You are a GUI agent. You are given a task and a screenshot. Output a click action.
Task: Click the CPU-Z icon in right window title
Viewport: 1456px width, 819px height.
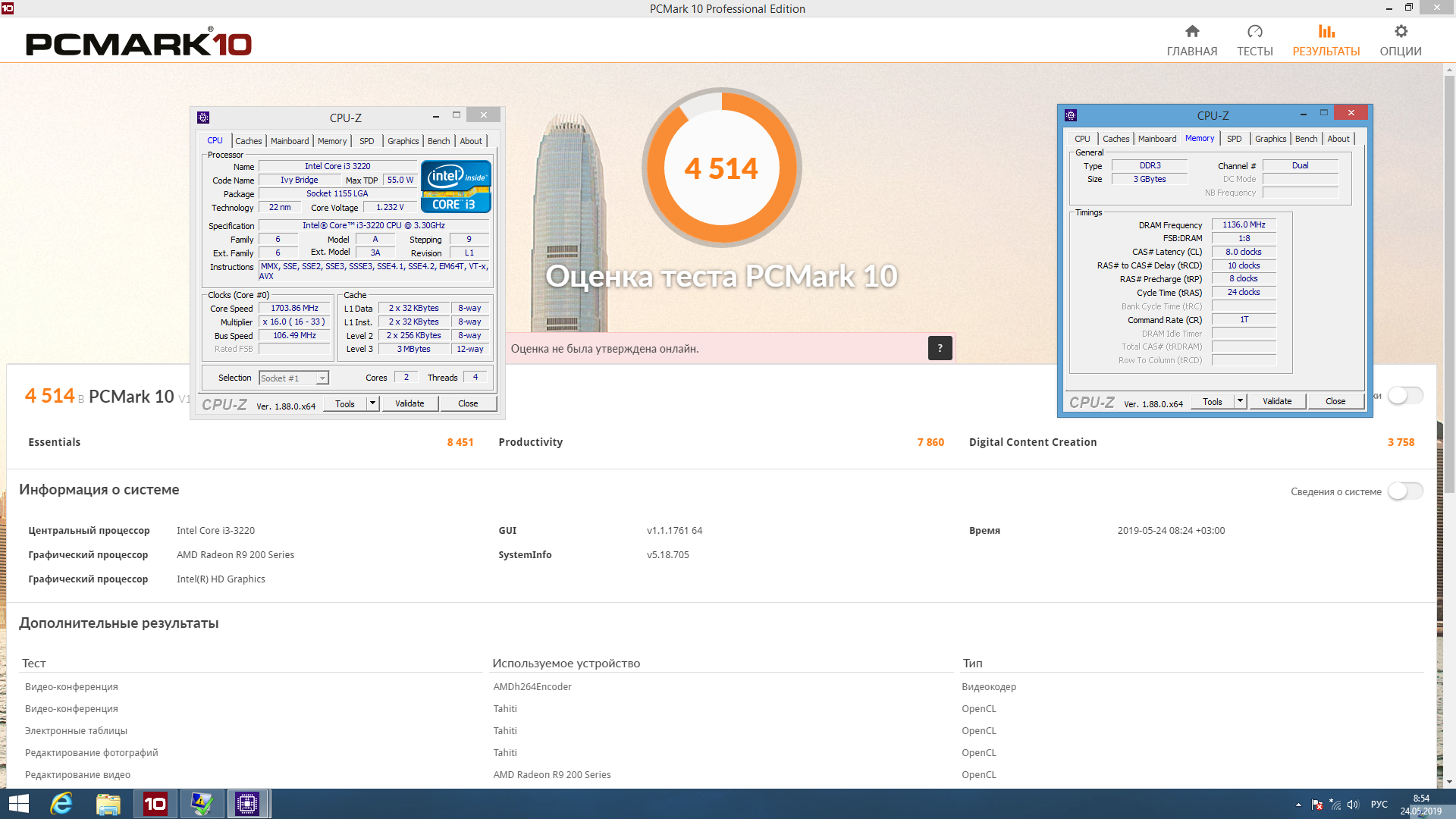tap(1071, 115)
